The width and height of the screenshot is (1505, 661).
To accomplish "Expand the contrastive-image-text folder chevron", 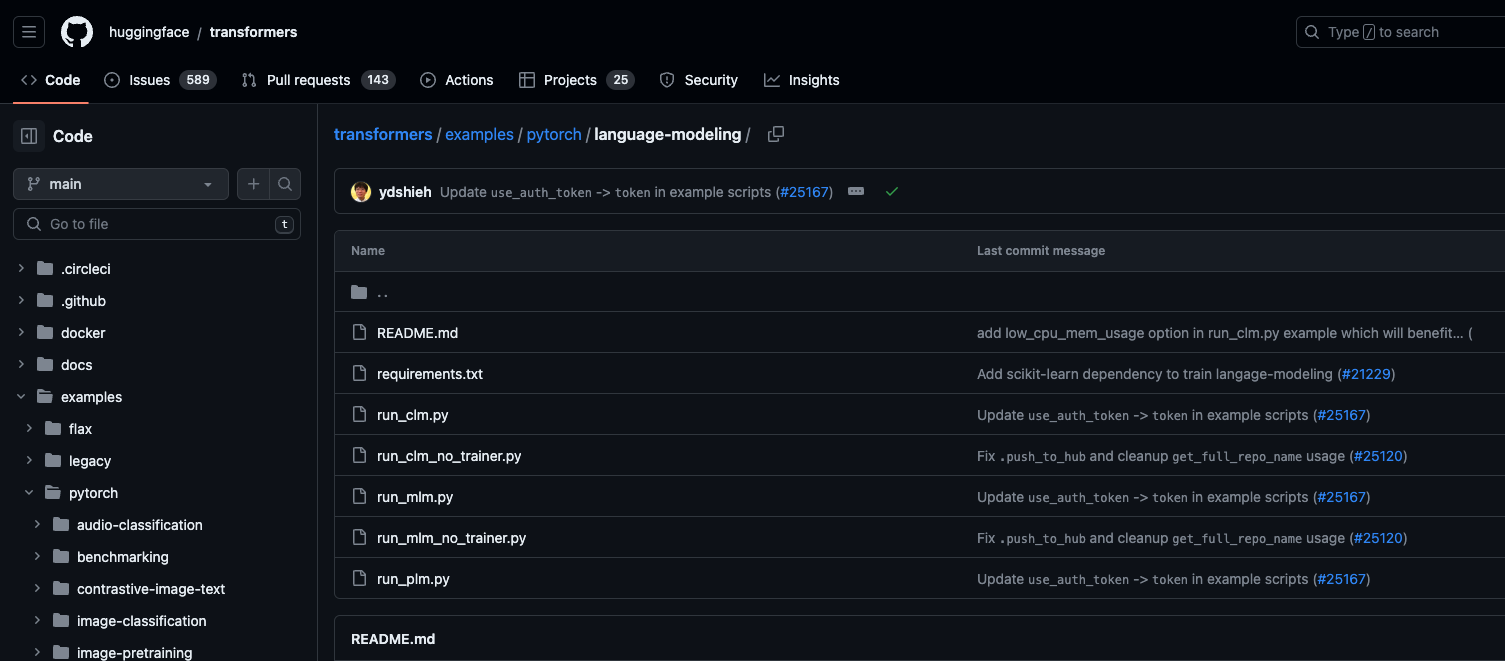I will [x=37, y=589].
